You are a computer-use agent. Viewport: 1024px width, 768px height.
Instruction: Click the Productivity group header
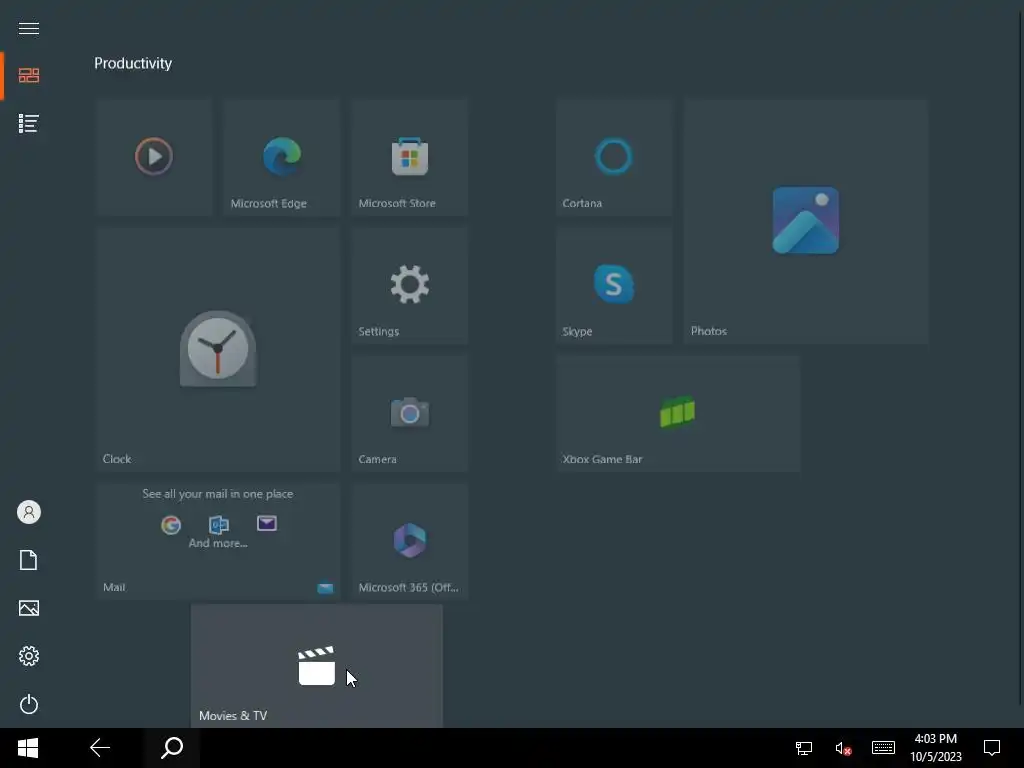(x=133, y=63)
